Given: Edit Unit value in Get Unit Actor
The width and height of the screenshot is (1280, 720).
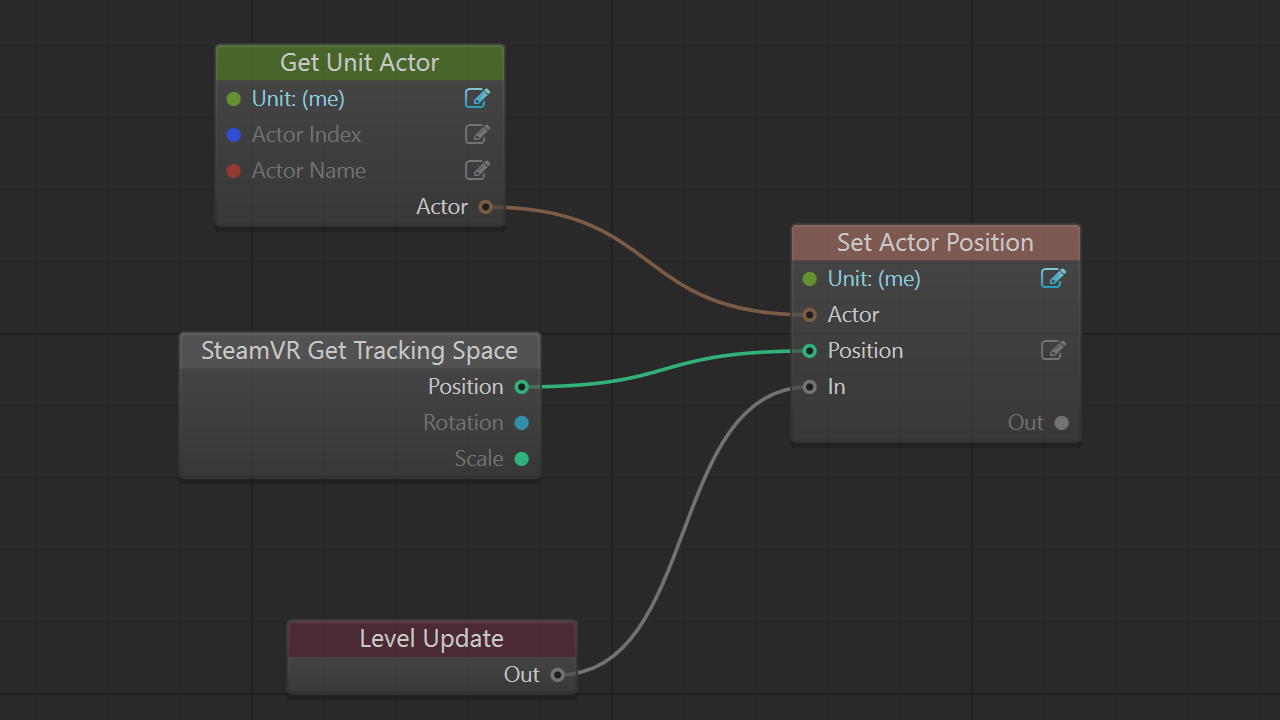Looking at the screenshot, I should 477,98.
